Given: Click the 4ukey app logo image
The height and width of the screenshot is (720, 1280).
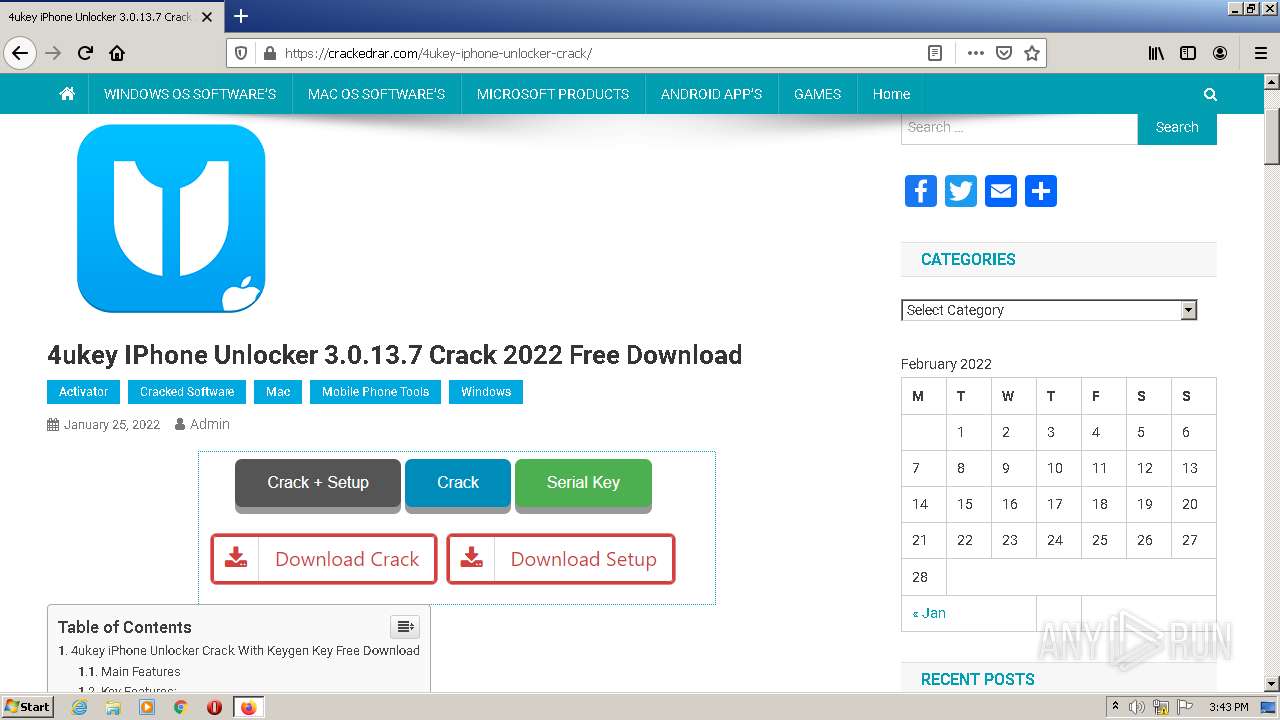Looking at the screenshot, I should (171, 218).
